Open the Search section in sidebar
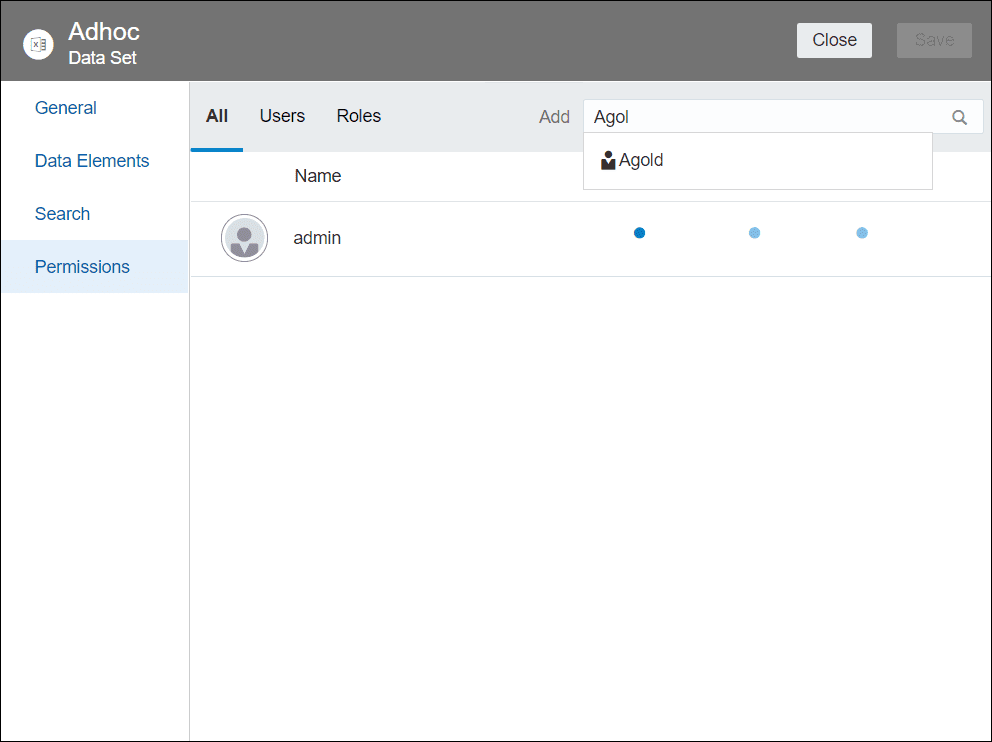 pyautogui.click(x=62, y=214)
